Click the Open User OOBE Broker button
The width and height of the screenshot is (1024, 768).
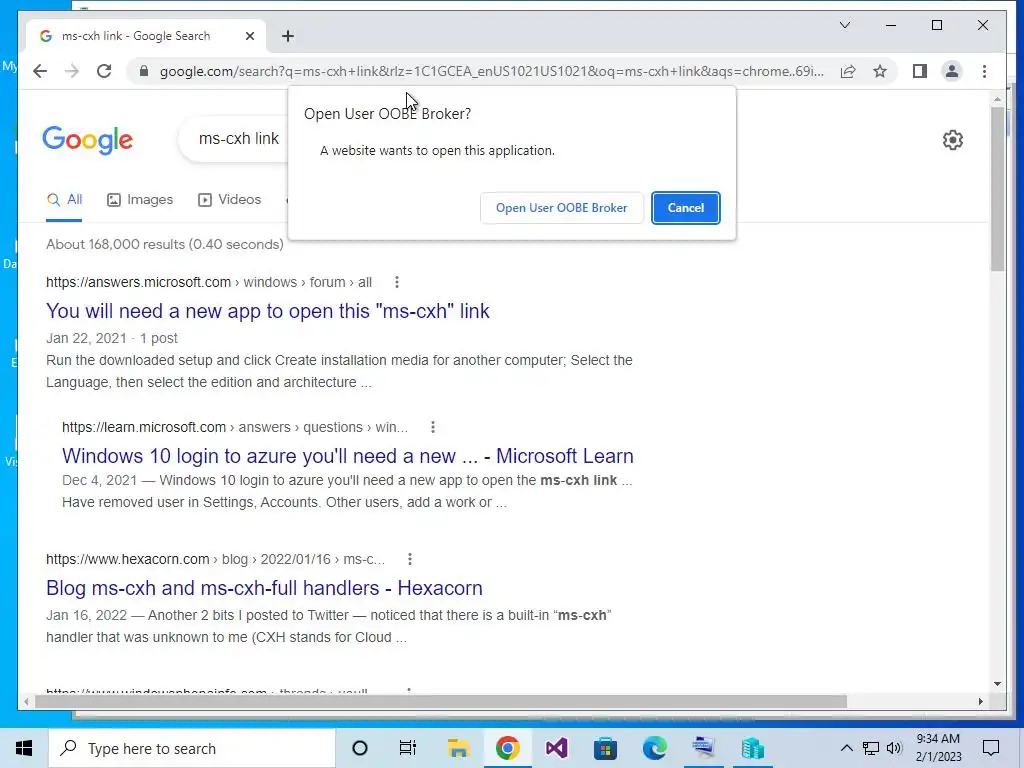[x=562, y=208]
